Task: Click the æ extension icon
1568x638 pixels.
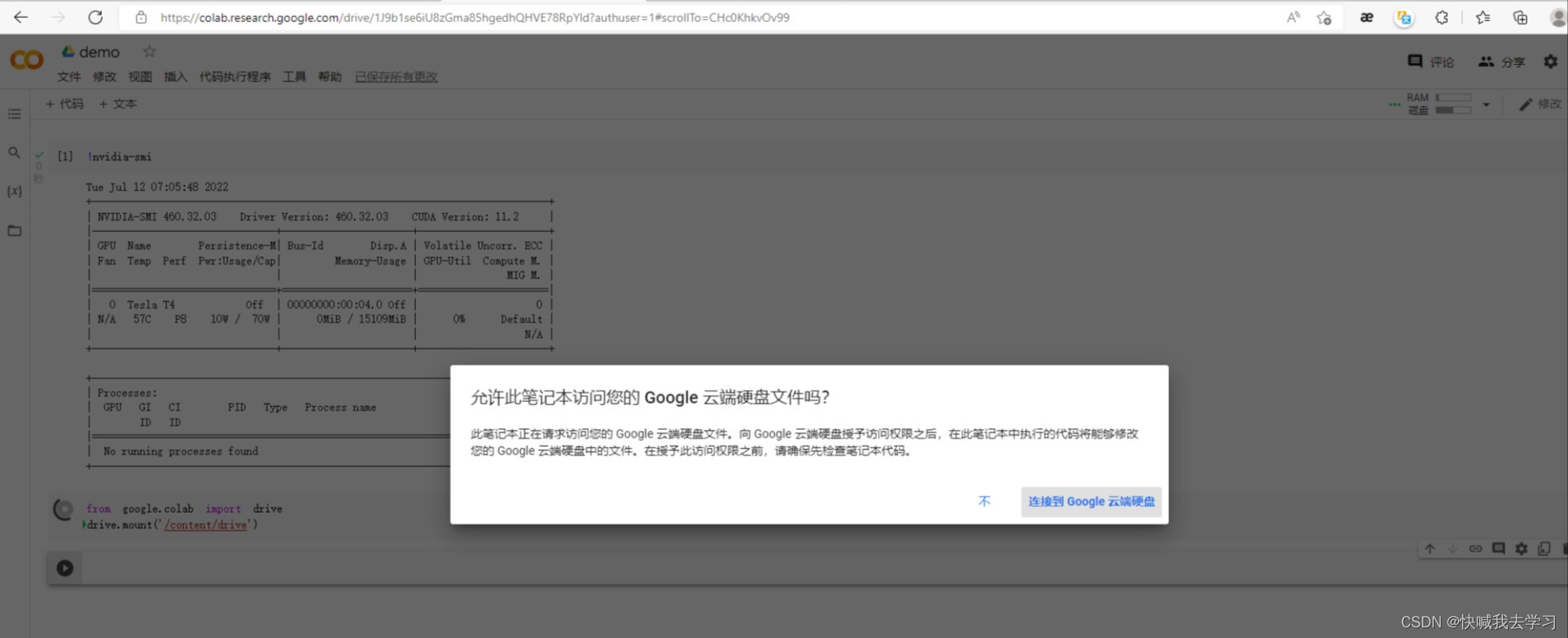Action: coord(1367,17)
